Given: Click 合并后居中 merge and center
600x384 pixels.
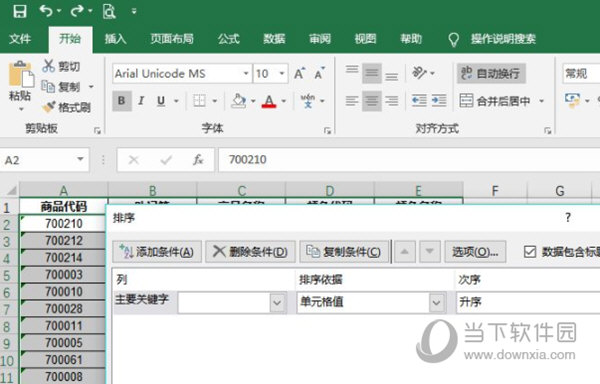Looking at the screenshot, I should (x=495, y=101).
